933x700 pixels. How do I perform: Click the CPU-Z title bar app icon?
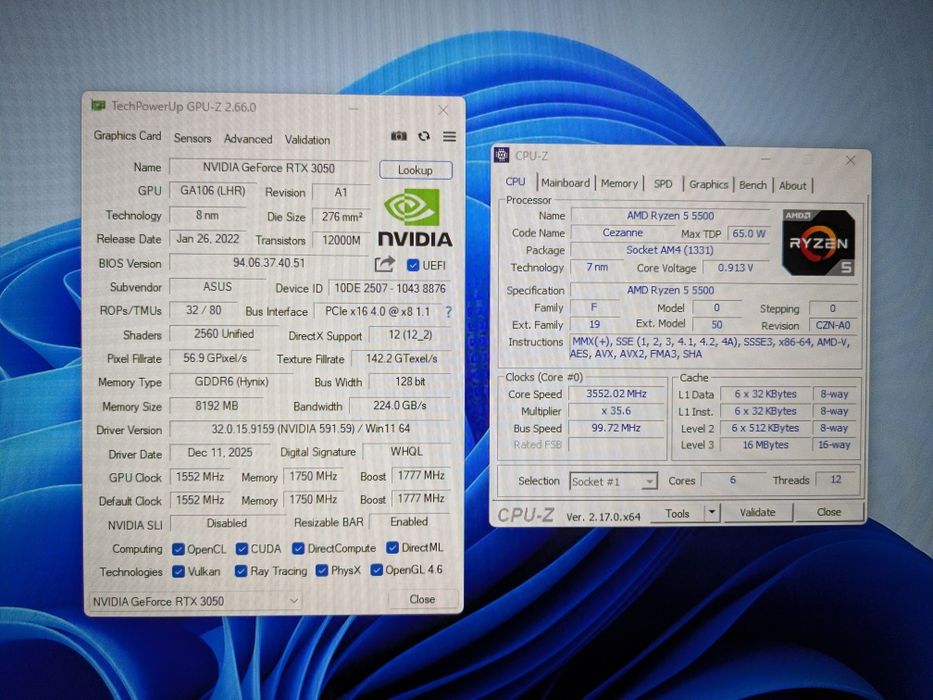point(502,155)
